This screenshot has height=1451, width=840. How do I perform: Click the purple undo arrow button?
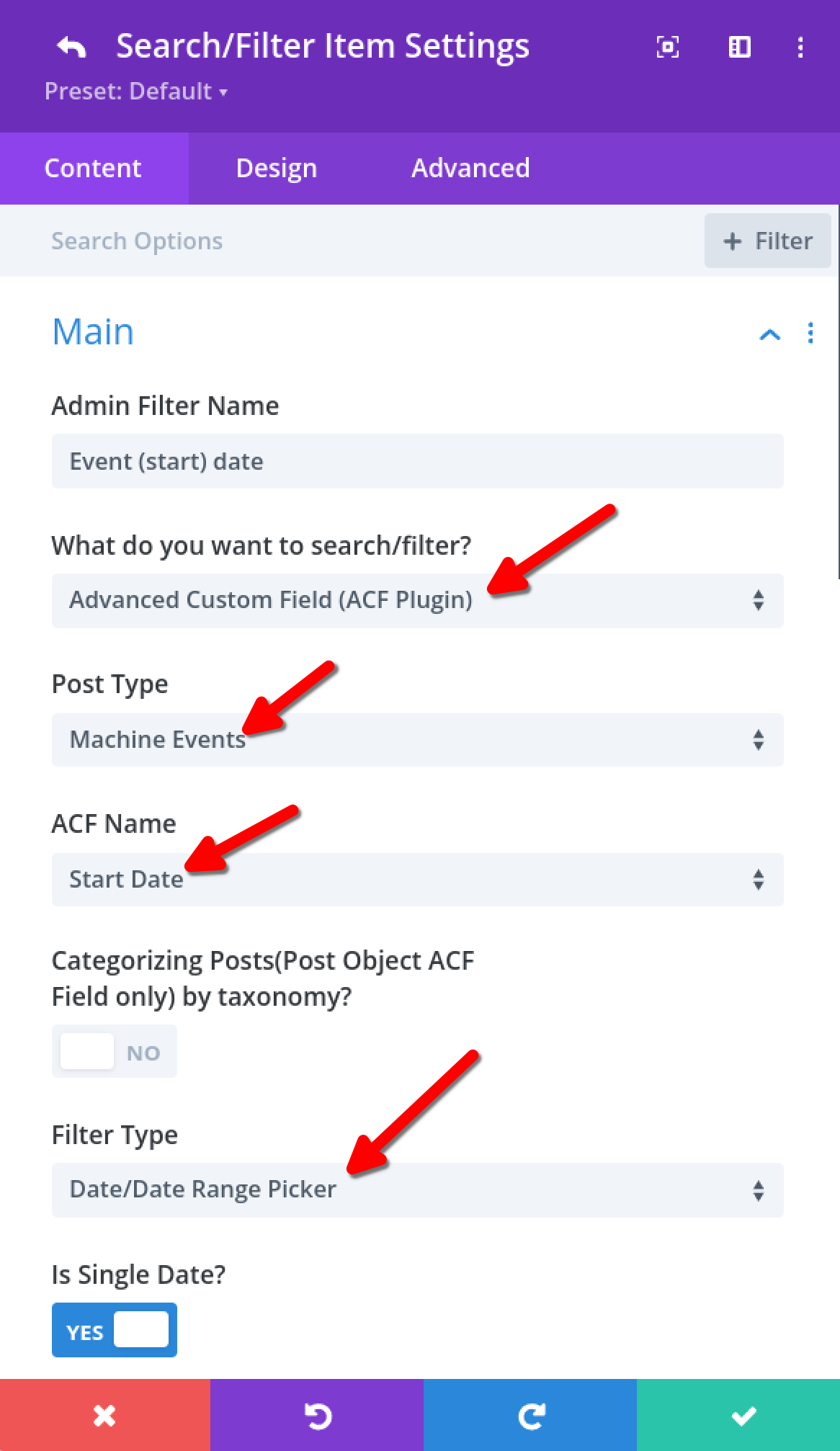317,1416
